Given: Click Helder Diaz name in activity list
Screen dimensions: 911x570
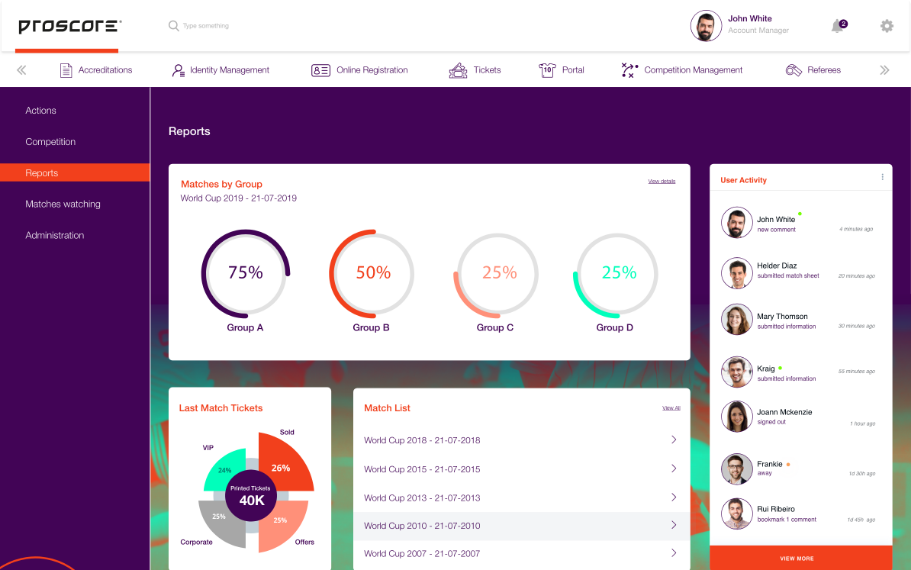Looking at the screenshot, I should pos(777,266).
